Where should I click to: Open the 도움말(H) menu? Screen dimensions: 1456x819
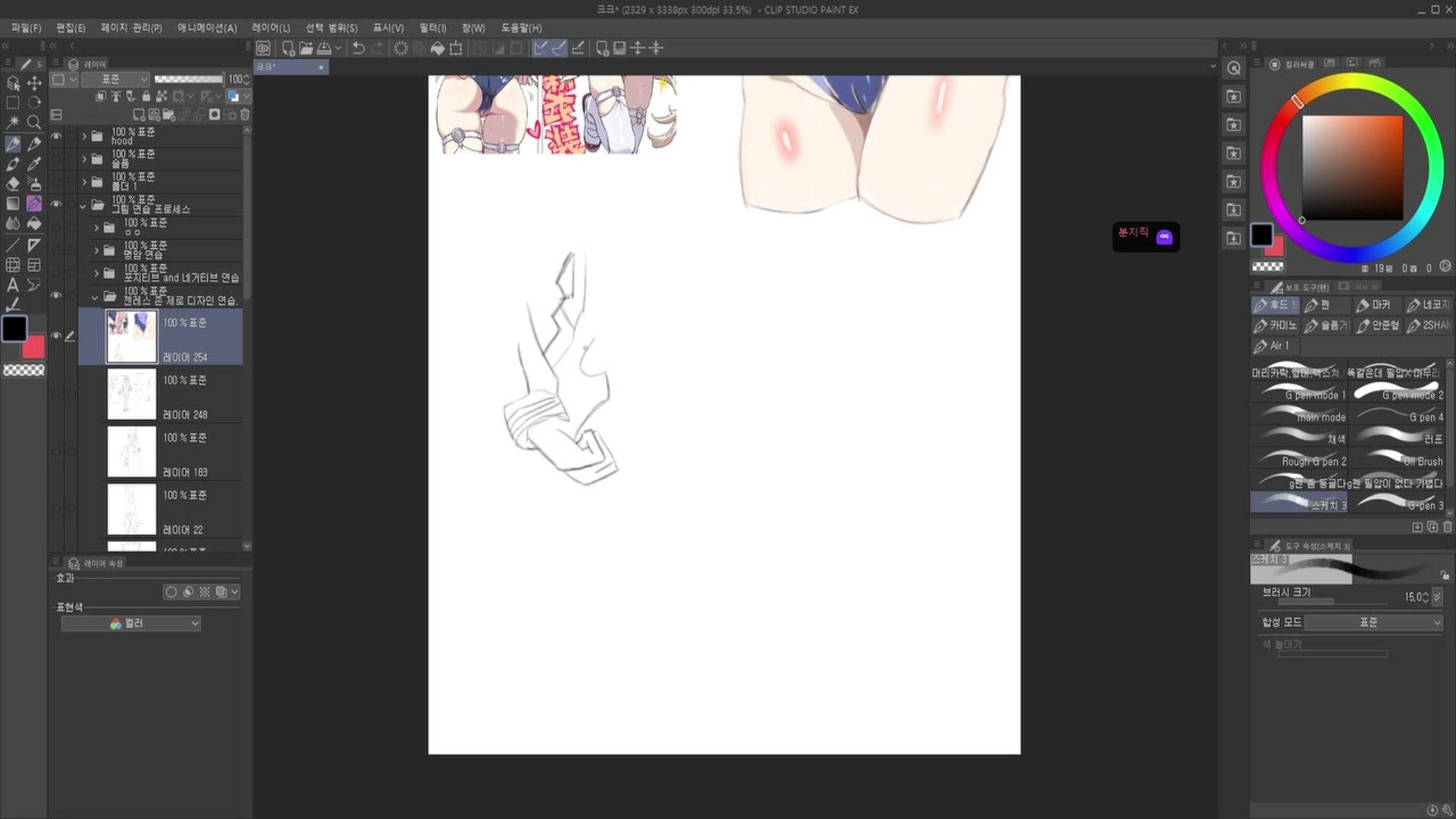[521, 28]
